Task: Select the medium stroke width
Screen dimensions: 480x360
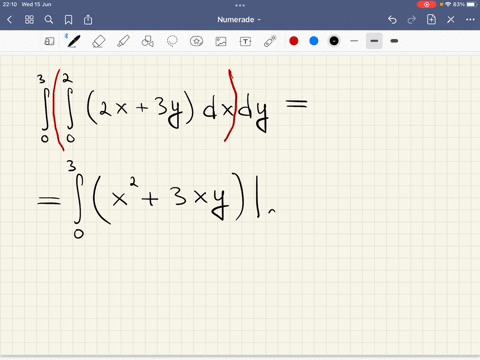Action: pos(374,41)
